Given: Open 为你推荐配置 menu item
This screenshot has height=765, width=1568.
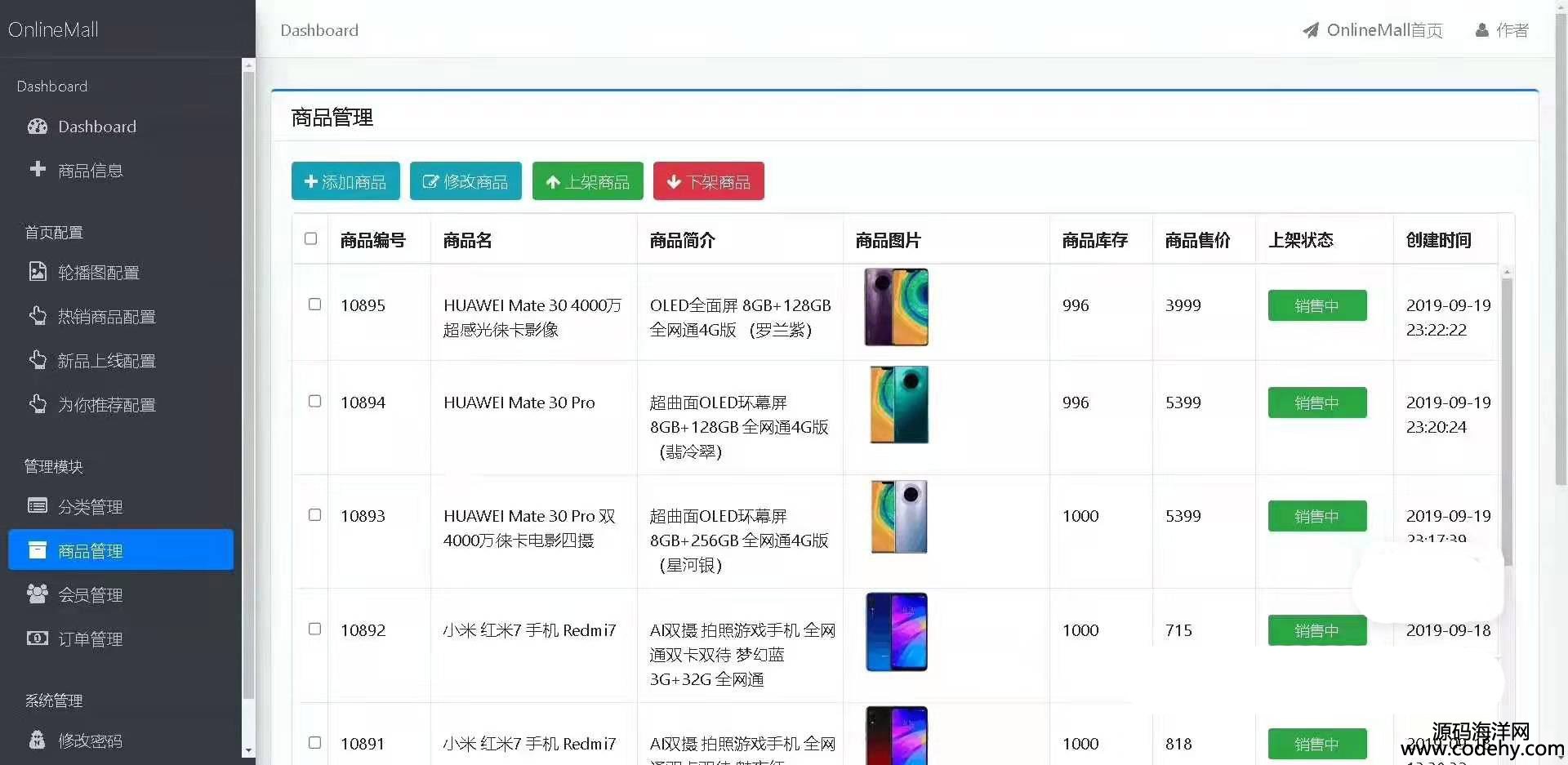Looking at the screenshot, I should (x=106, y=405).
